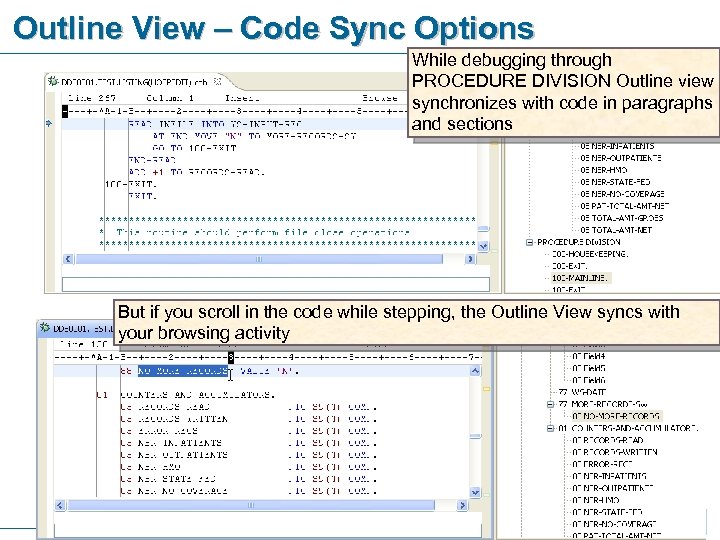Select 05 NBR-INPATIENTS in lower outline
Image resolution: width=720 pixels, height=540 pixels.
tap(609, 476)
